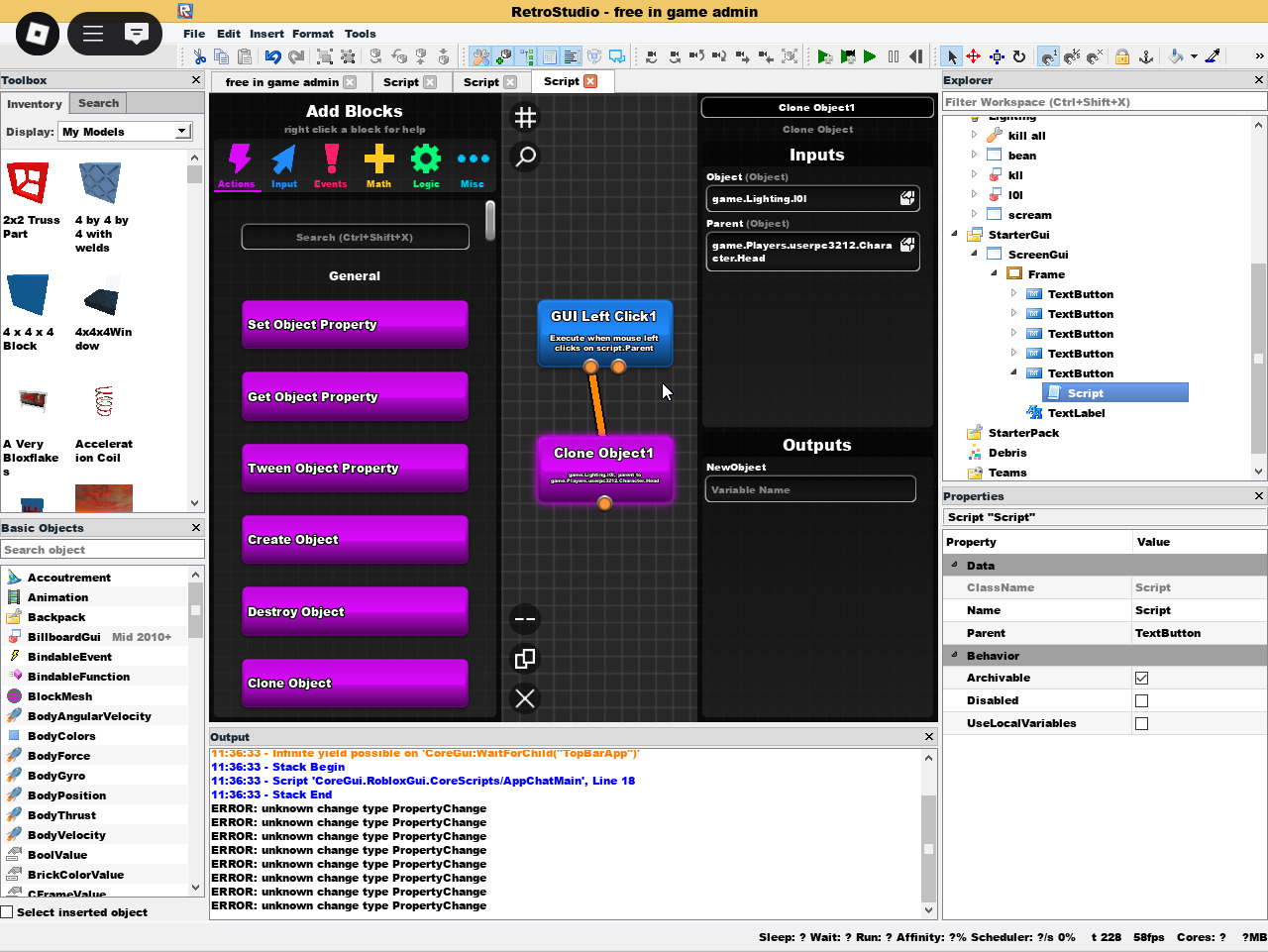This screenshot has width=1268, height=952.
Task: Open the Insert menu
Action: coord(266,34)
